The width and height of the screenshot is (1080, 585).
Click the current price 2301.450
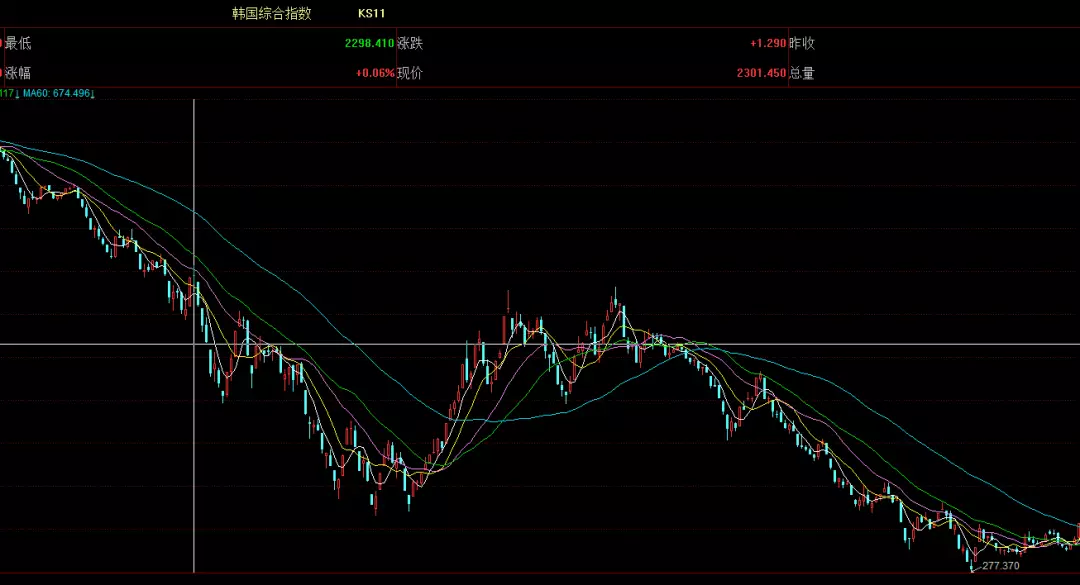coord(760,73)
